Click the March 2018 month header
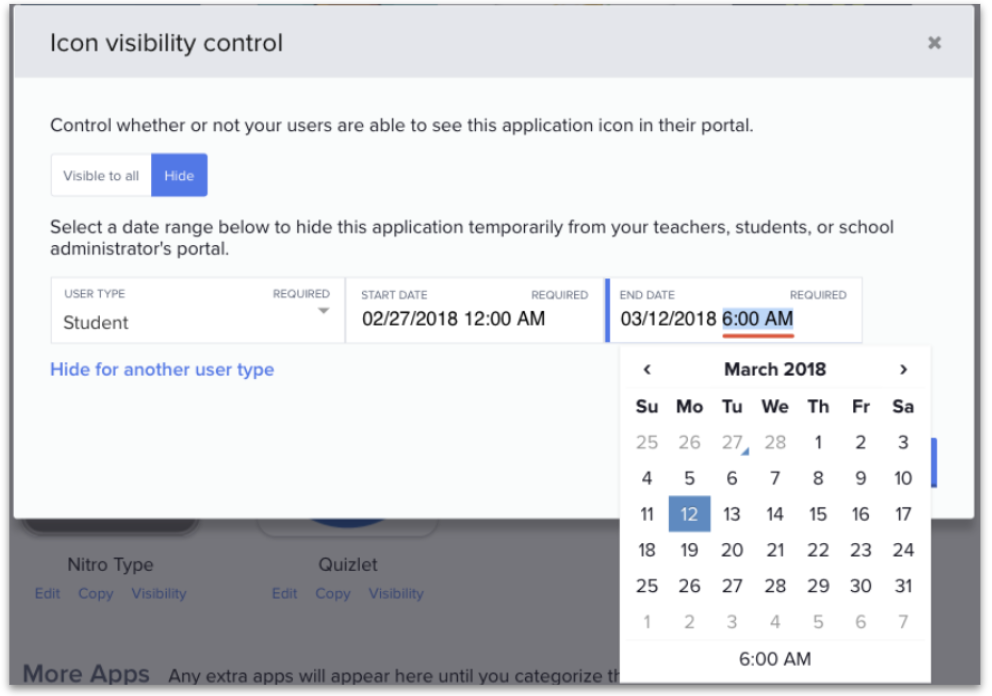 click(775, 370)
